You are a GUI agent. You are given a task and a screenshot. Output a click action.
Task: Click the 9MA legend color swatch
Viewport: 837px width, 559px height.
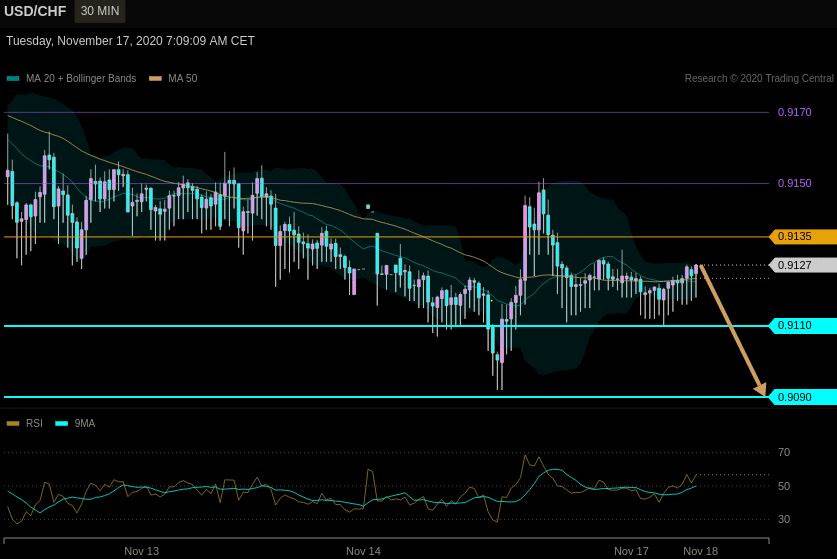(x=62, y=424)
